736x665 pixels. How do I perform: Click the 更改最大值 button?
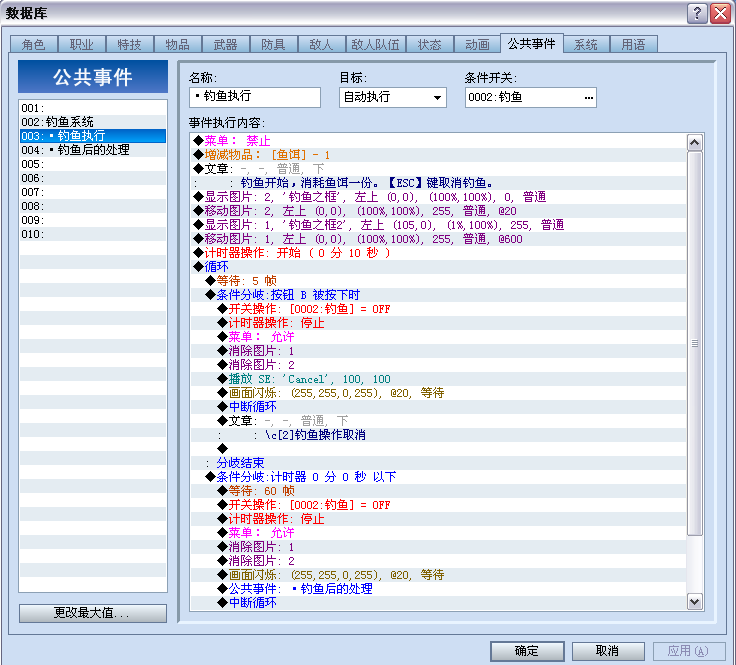93,613
